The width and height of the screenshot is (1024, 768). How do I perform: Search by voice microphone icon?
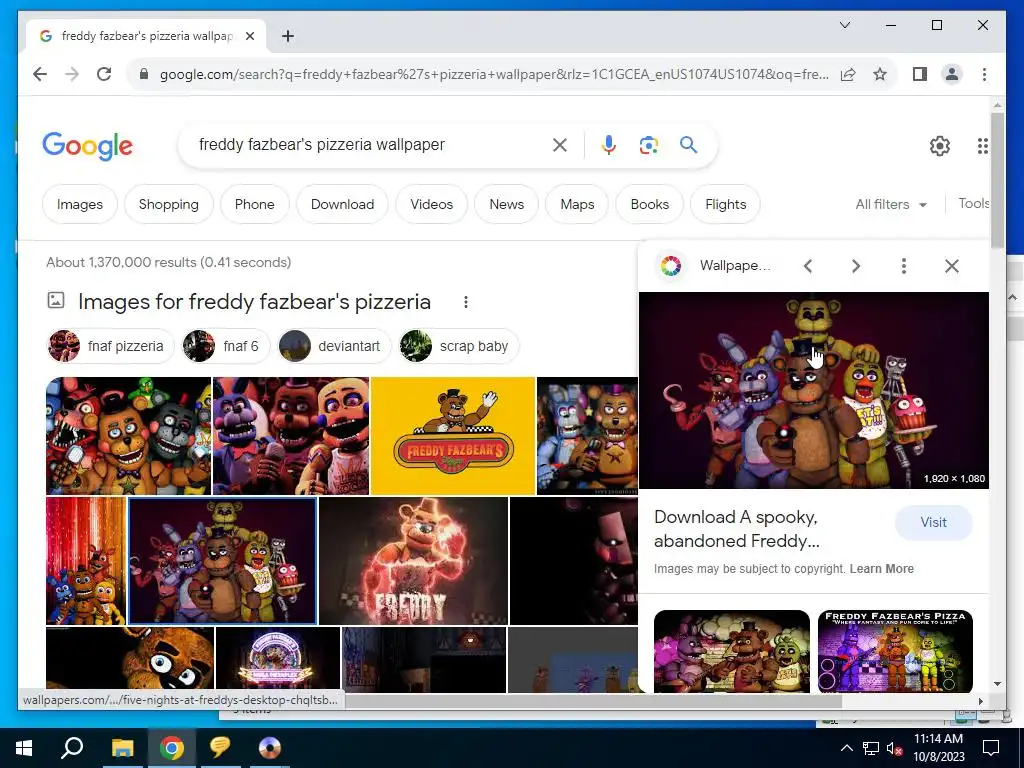(x=609, y=145)
